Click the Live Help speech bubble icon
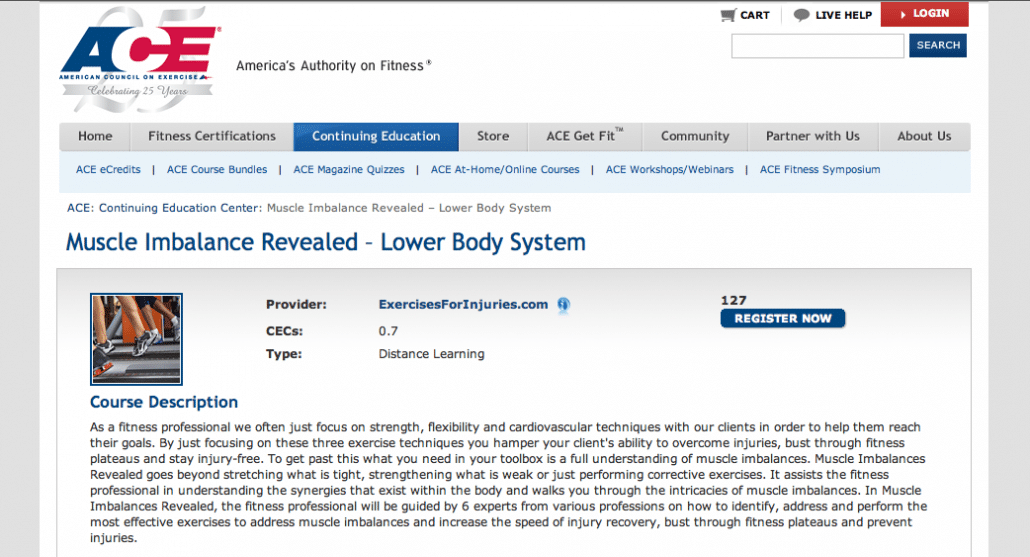1030x557 pixels. (801, 15)
